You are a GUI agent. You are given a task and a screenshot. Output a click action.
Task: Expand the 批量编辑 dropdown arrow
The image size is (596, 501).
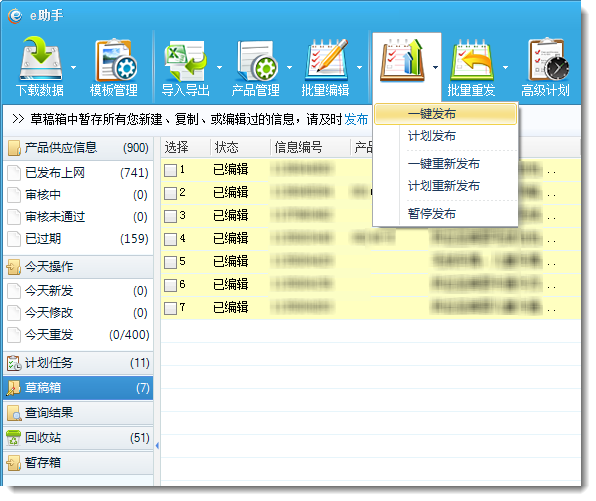(x=360, y=68)
